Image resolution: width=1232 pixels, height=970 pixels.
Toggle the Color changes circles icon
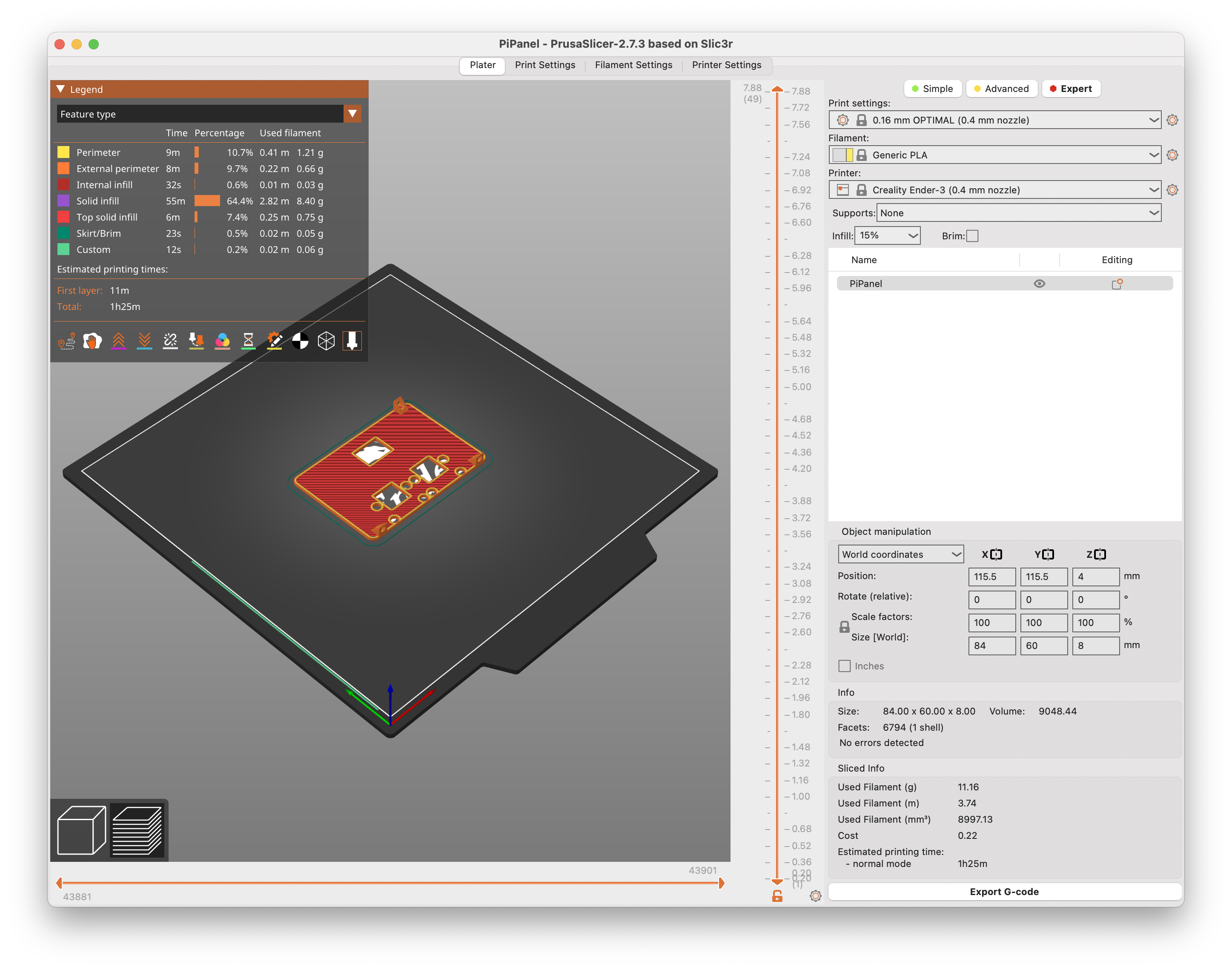point(223,341)
